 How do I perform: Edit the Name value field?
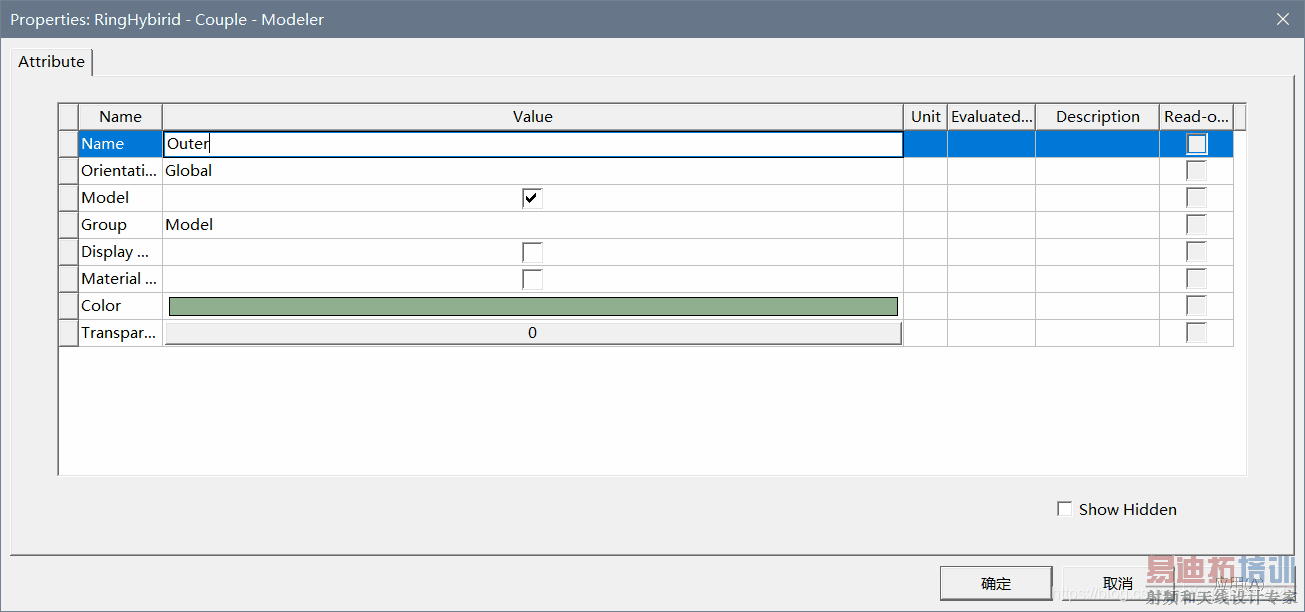click(532, 144)
